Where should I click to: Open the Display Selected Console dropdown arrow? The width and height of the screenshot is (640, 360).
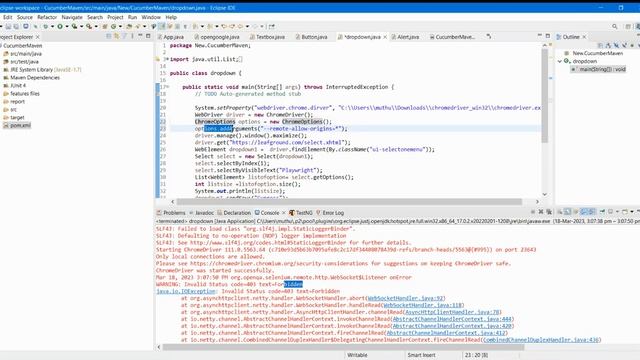tap(617, 212)
